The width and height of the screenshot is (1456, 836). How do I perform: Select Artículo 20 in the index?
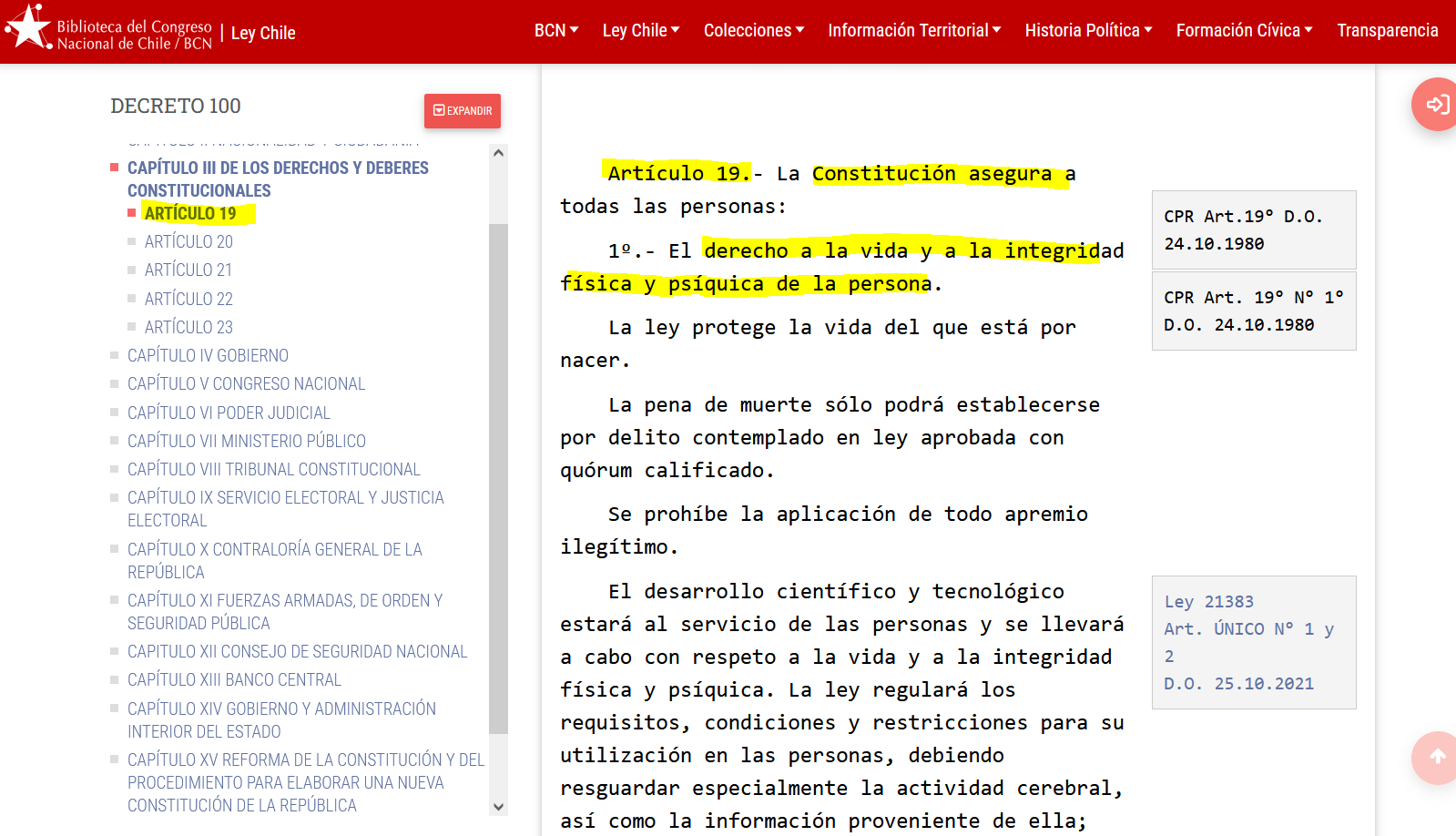(x=188, y=241)
